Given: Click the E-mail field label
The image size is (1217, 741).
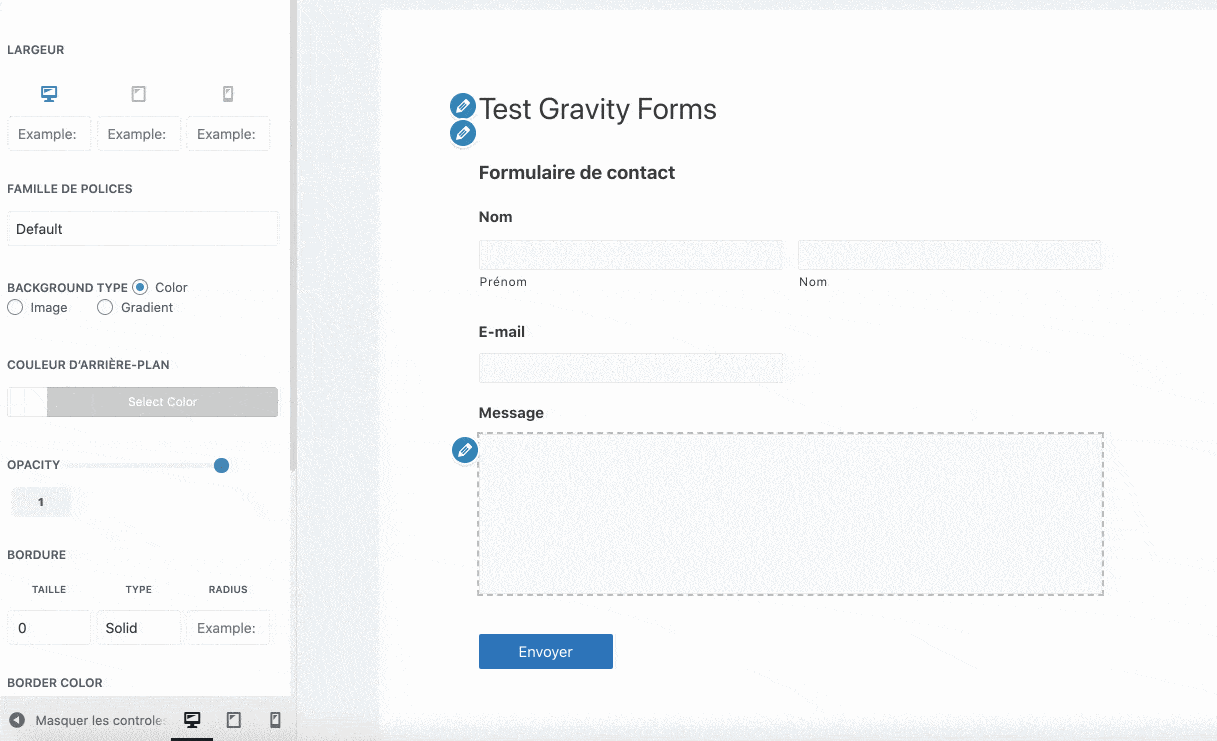Looking at the screenshot, I should point(502,332).
